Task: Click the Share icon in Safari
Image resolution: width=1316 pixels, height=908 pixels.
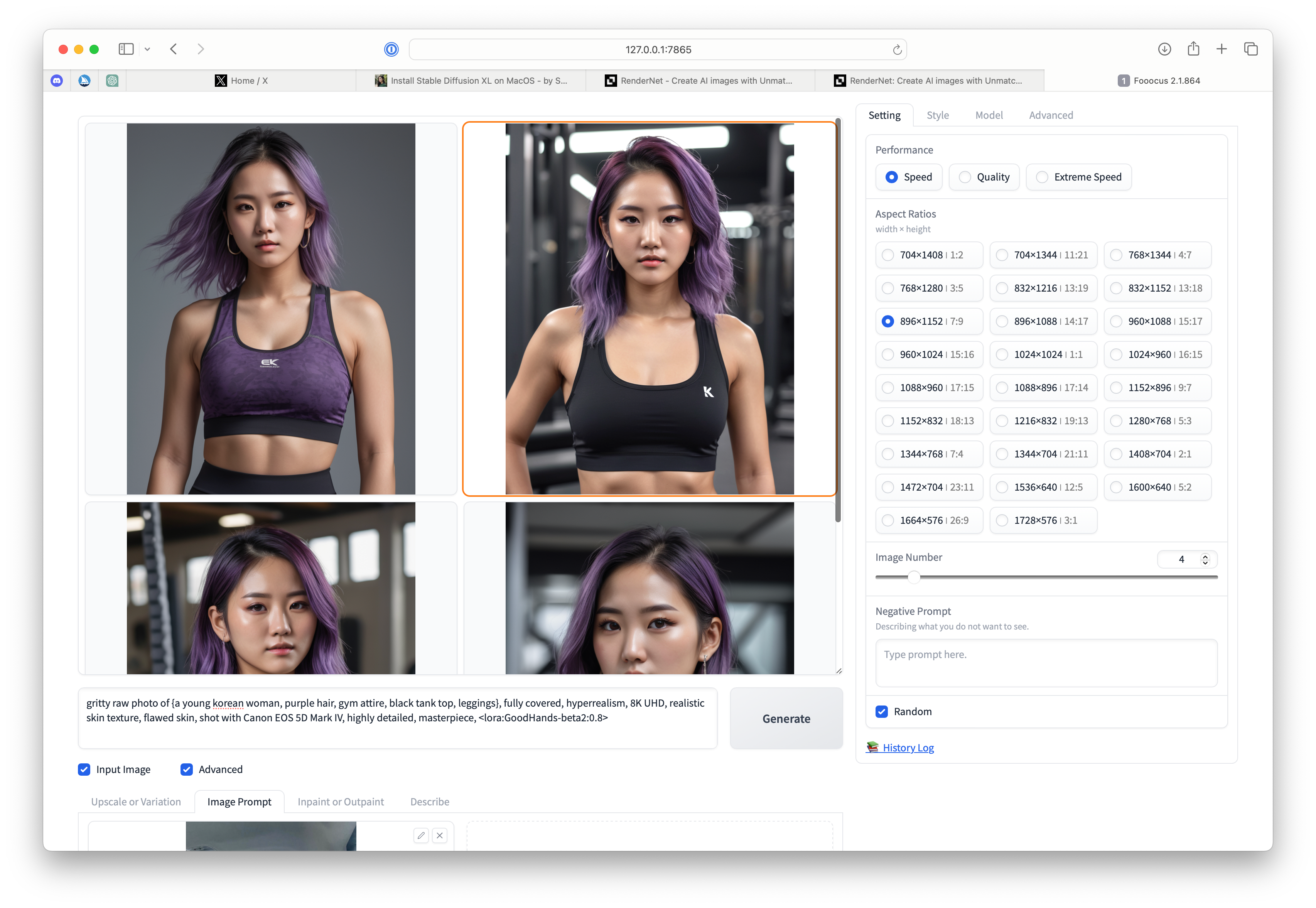Action: click(1193, 49)
